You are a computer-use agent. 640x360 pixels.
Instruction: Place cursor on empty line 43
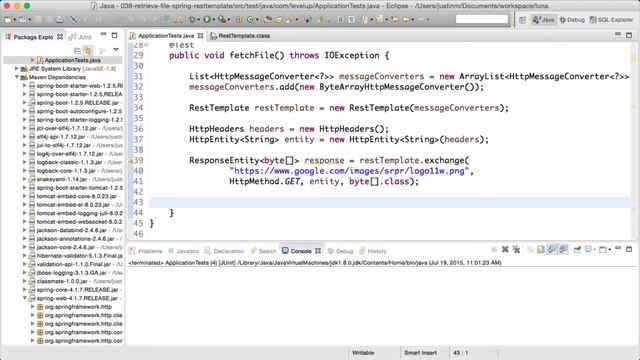(390, 202)
